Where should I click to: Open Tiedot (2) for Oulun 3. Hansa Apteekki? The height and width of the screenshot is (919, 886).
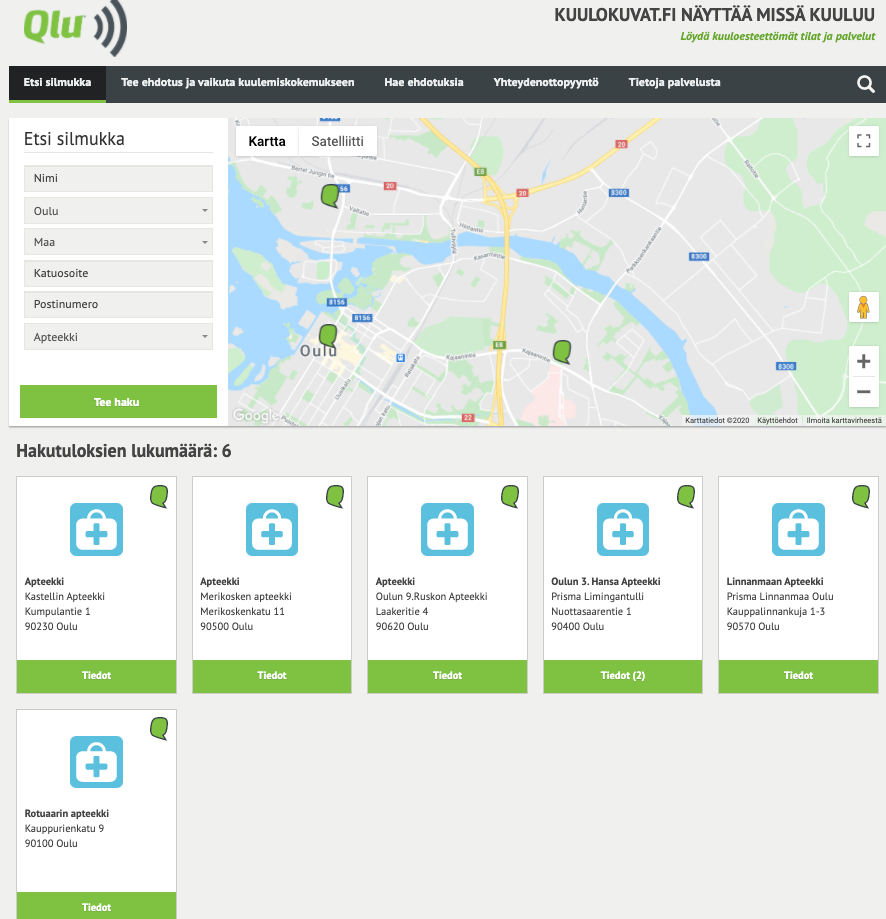(x=622, y=676)
